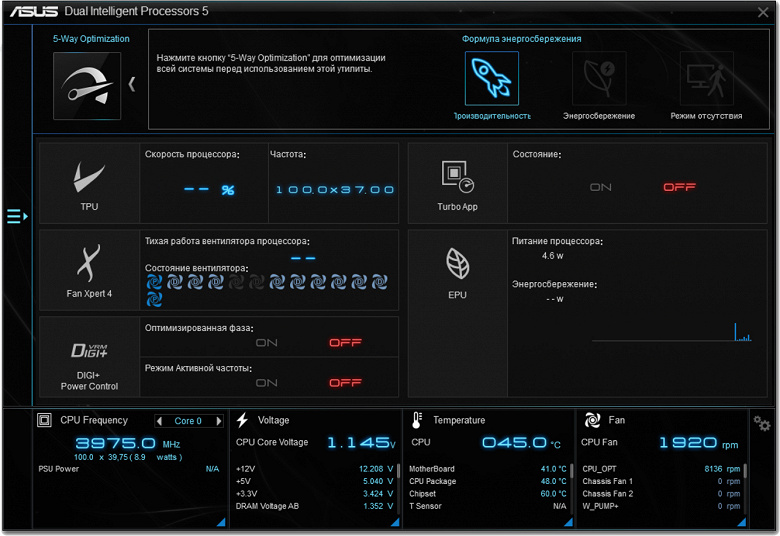
Task: Click the MotherBoard temperature row
Action: coord(488,469)
